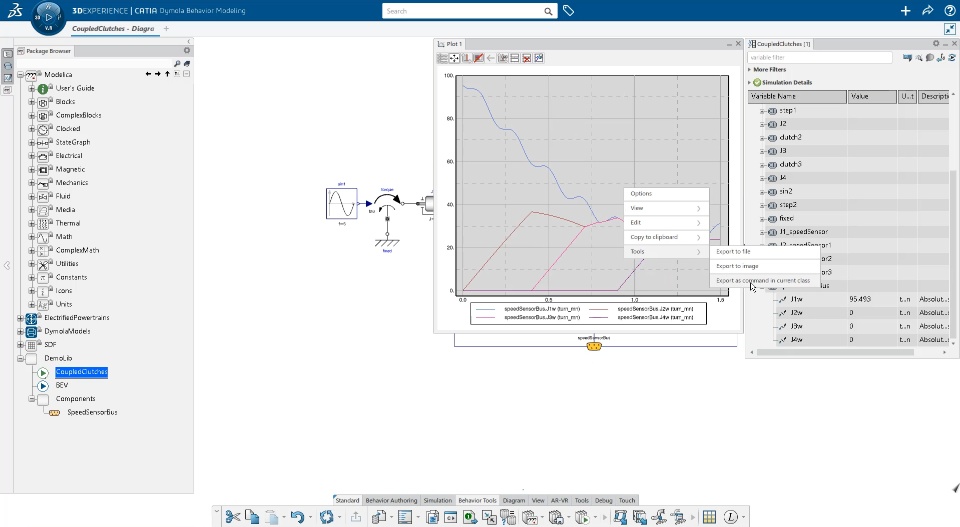Choose Export to image

[764, 266]
